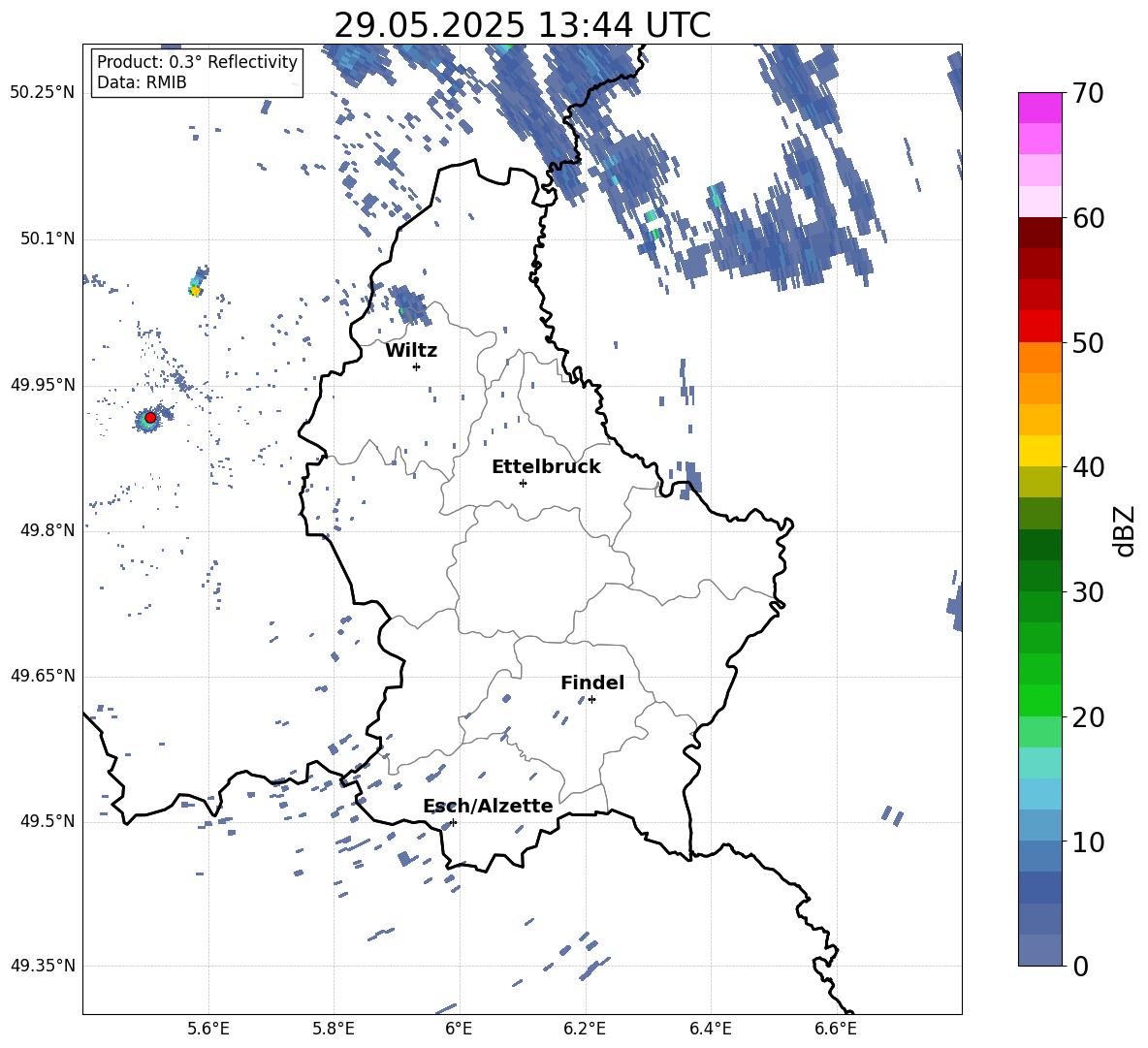Click the Wiltz cross marker
Screen dimensions: 1148x1048
[x=417, y=366]
